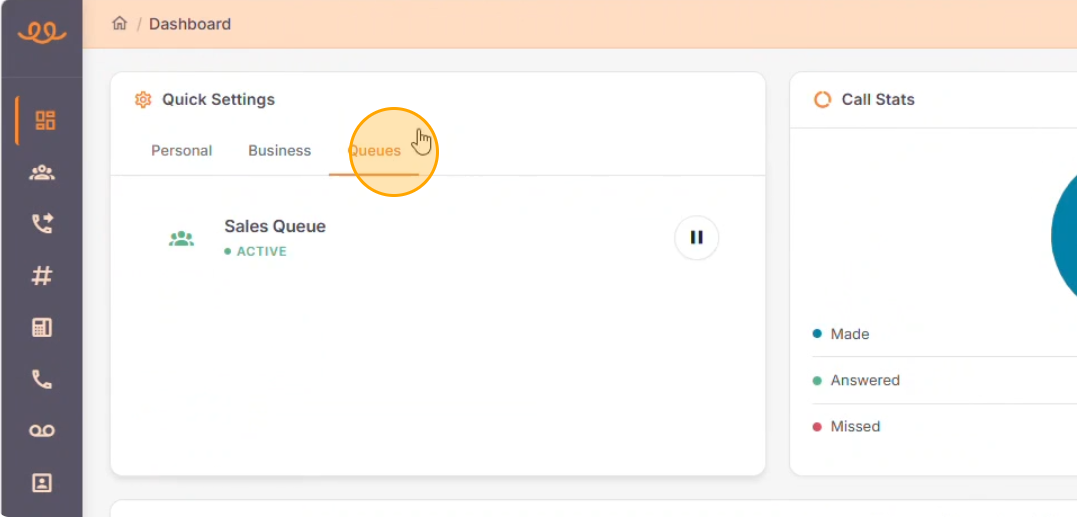Open the call forwarding sidebar icon
This screenshot has height=519, width=1080.
42,224
